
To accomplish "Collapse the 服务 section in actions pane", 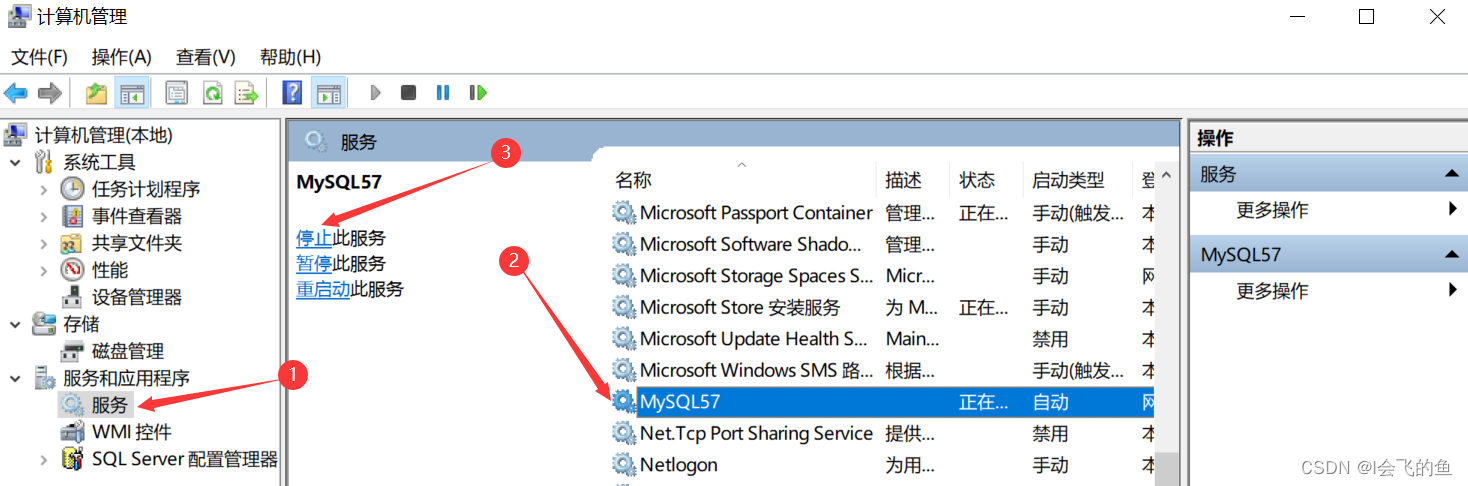I will pyautogui.click(x=1451, y=174).
